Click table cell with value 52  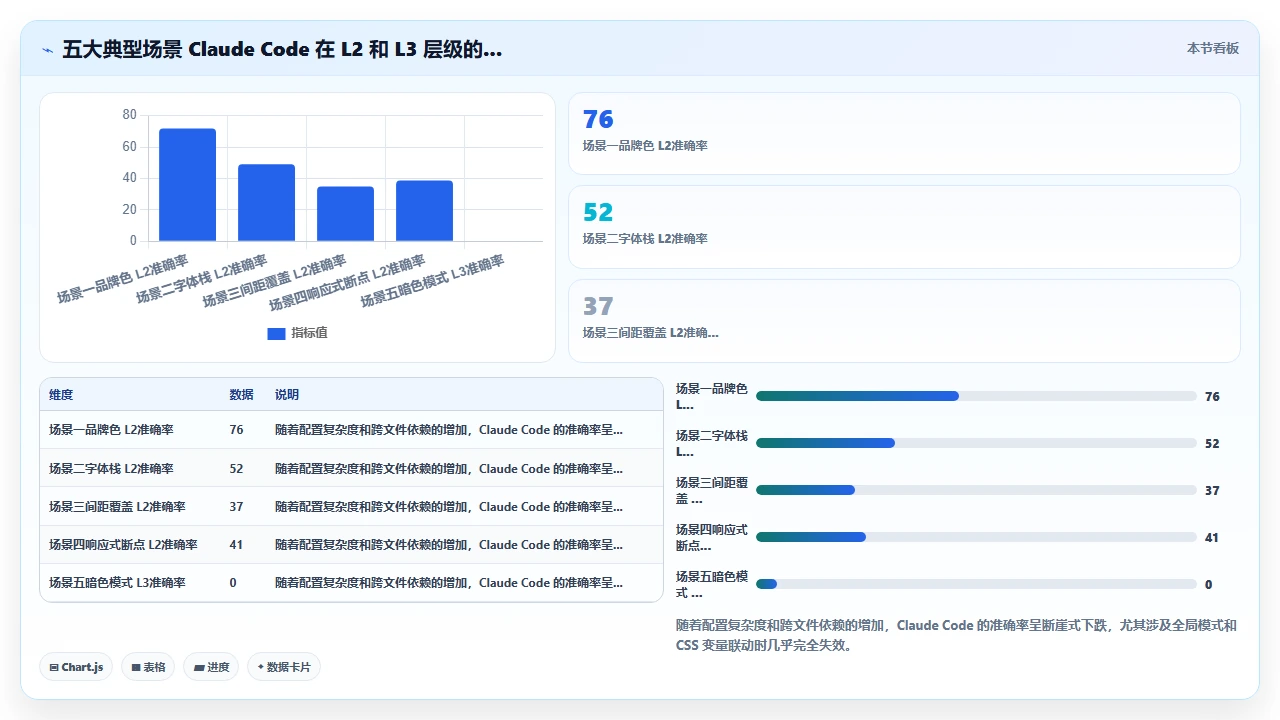coord(236,468)
